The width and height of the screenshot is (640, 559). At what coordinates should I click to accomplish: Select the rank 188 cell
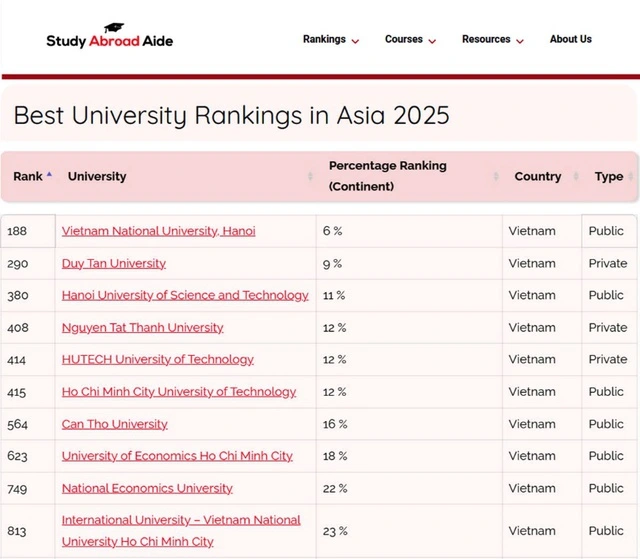tap(28, 231)
